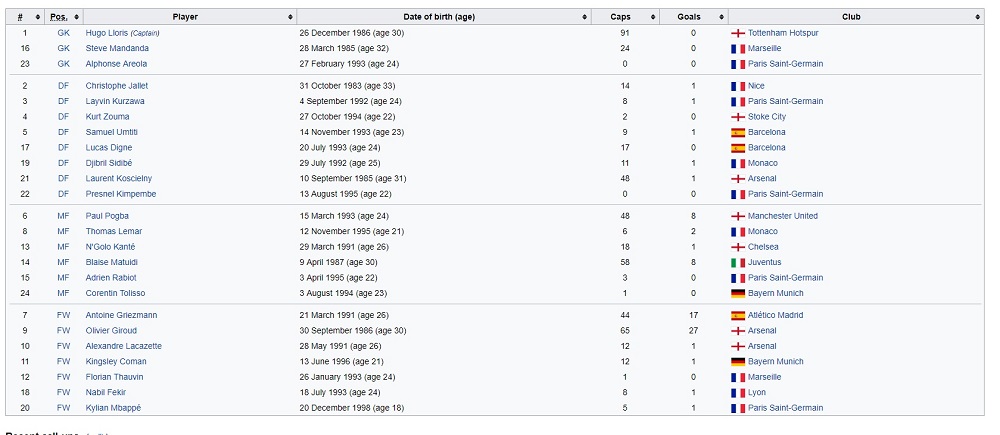Click GK position link for Steve Mandanda
The image size is (1000, 435).
coord(63,48)
